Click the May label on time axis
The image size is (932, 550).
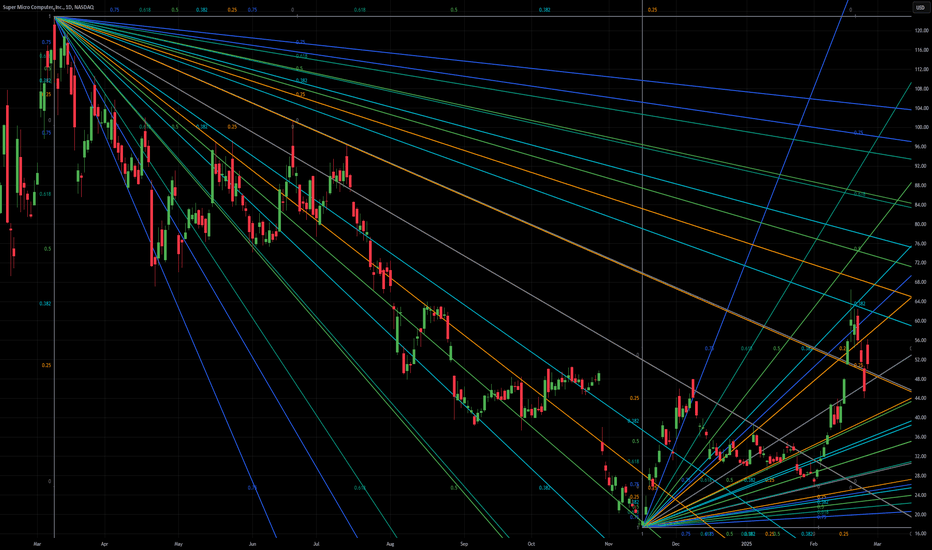(179, 544)
